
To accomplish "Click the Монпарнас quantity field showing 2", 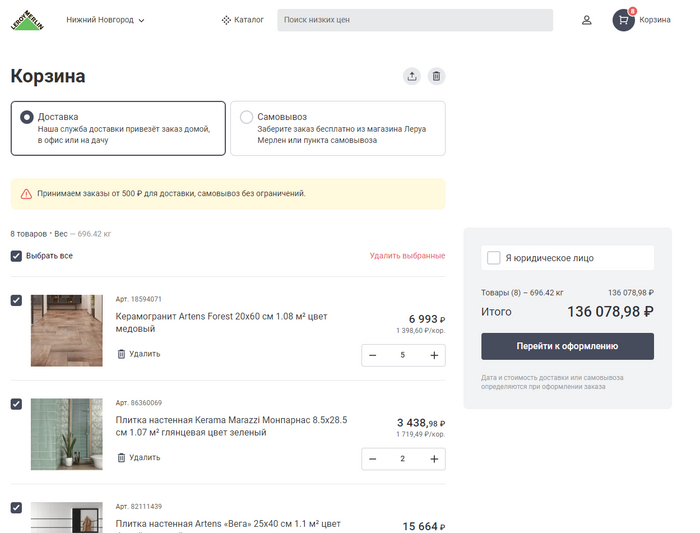I will point(403,459).
